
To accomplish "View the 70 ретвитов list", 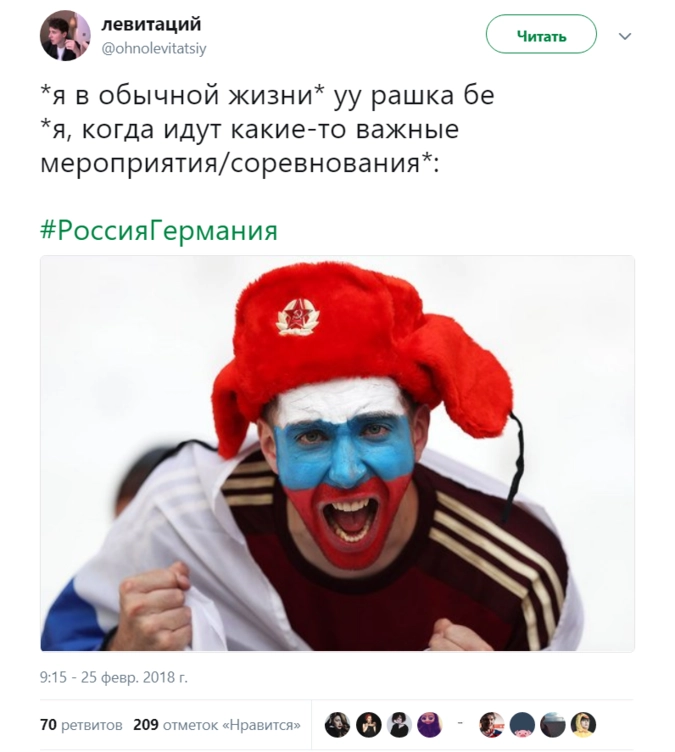I will pyautogui.click(x=81, y=724).
